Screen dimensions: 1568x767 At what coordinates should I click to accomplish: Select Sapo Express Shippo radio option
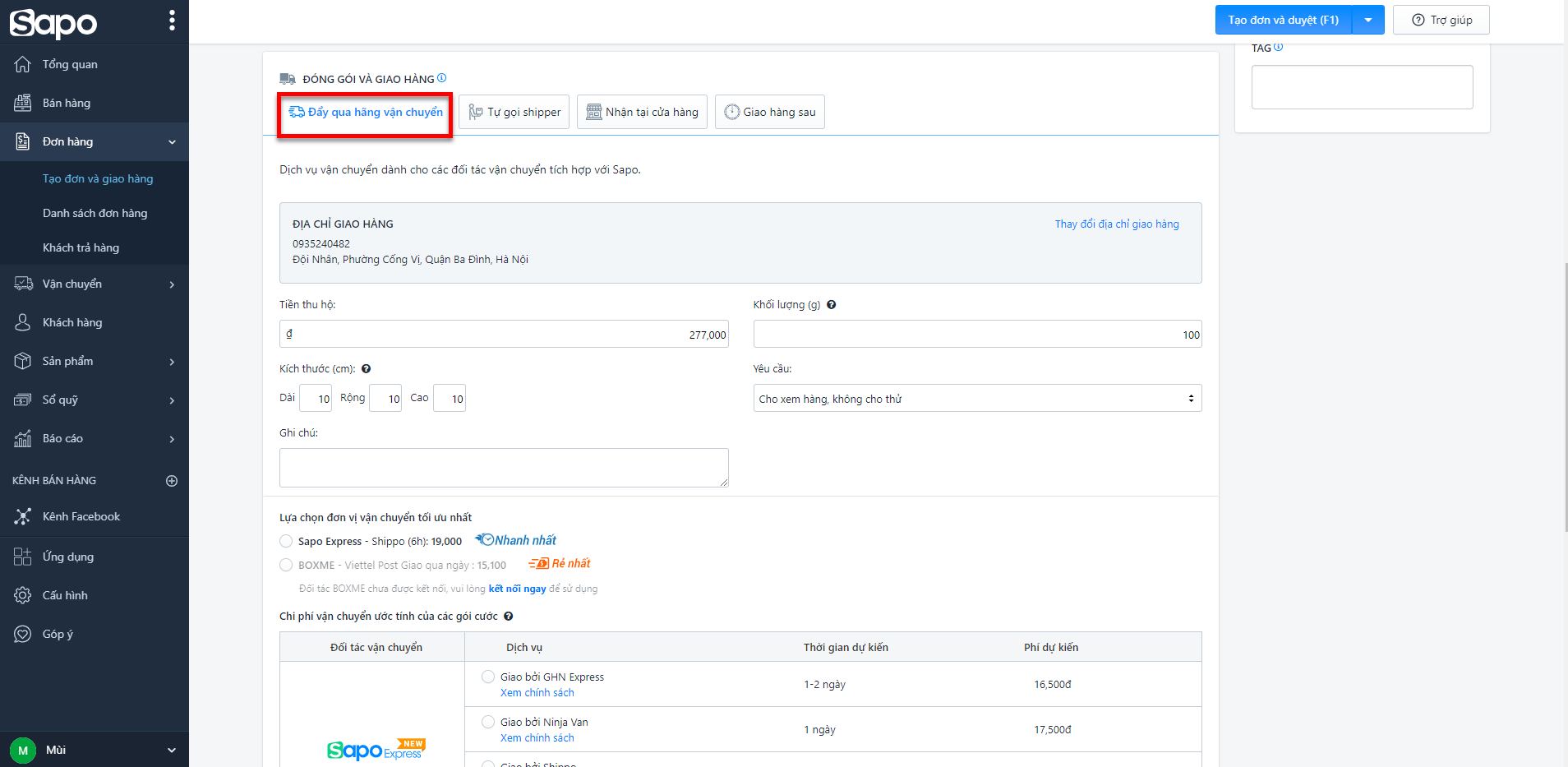(x=286, y=541)
